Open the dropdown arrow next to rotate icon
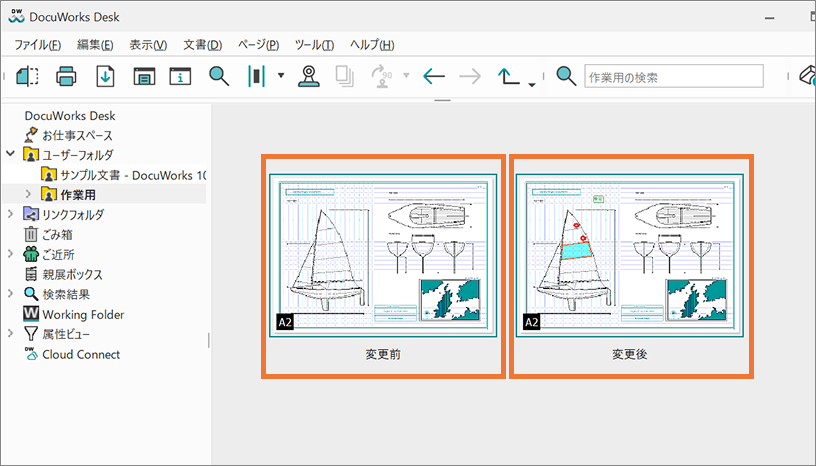816x466 pixels. (406, 75)
